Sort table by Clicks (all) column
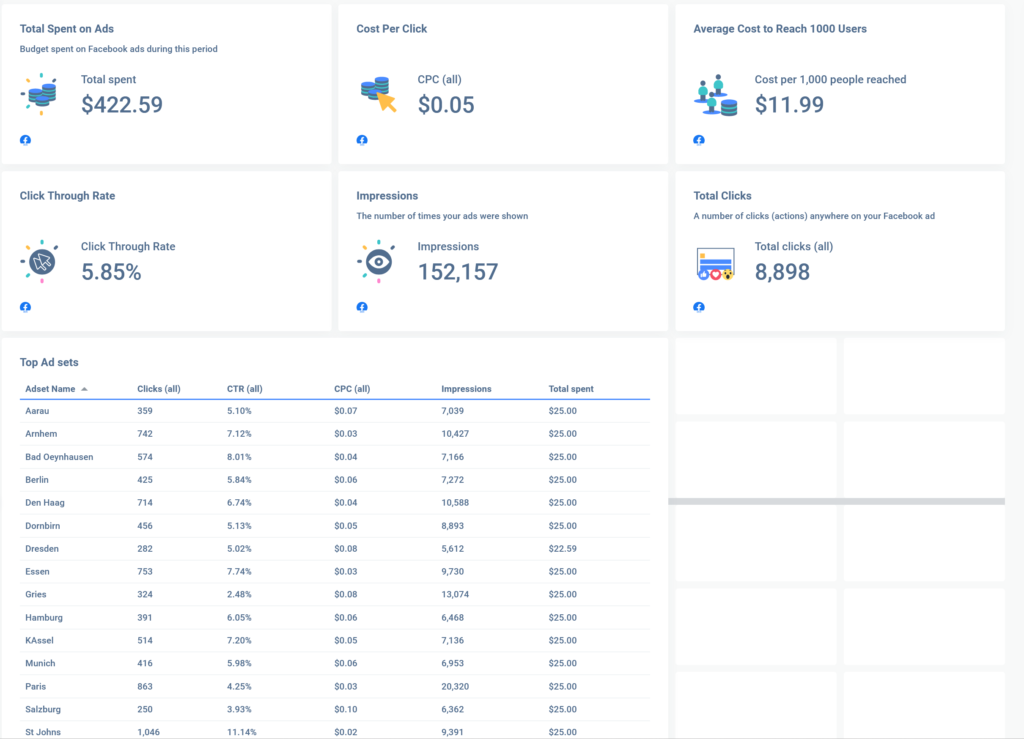Viewport: 1024px width, 739px height. [x=158, y=389]
